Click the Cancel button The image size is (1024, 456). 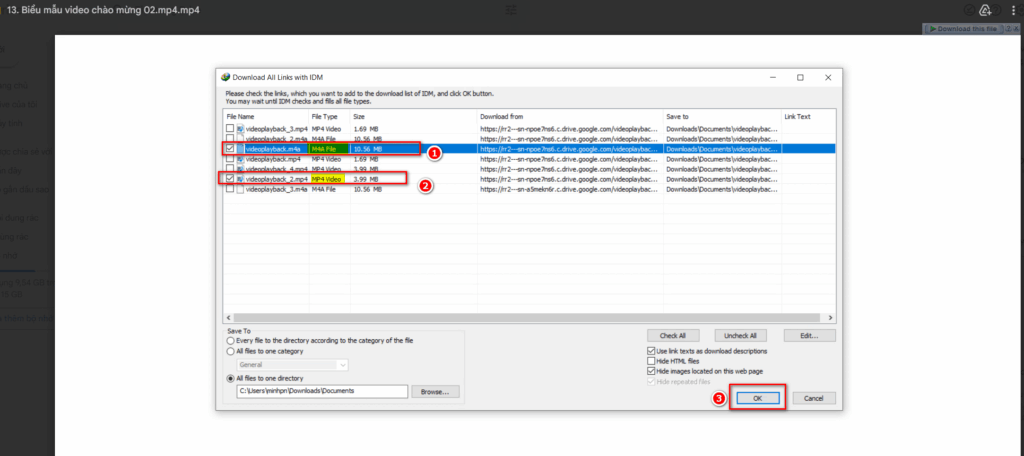814,398
